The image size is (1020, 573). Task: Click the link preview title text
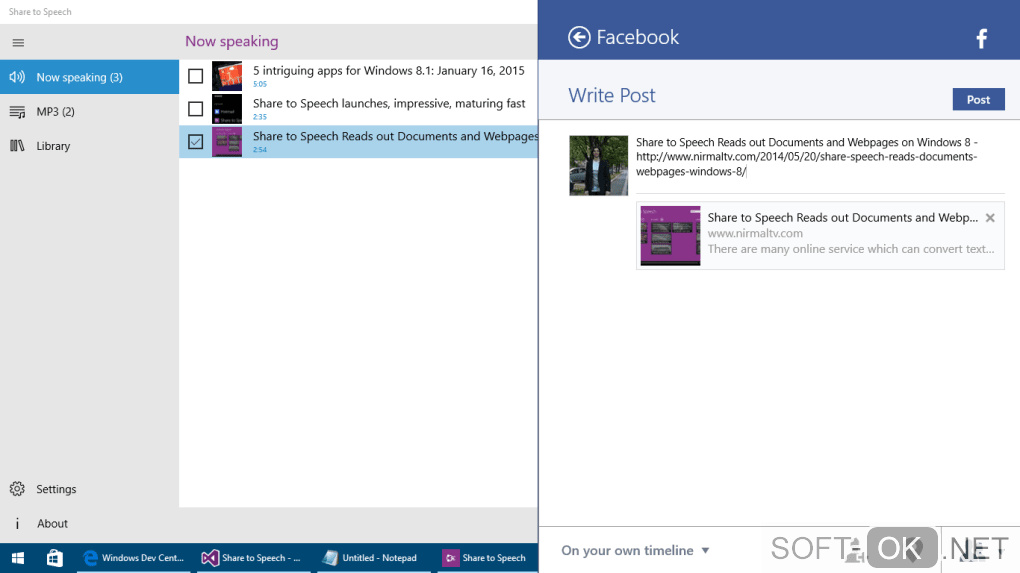click(x=842, y=218)
